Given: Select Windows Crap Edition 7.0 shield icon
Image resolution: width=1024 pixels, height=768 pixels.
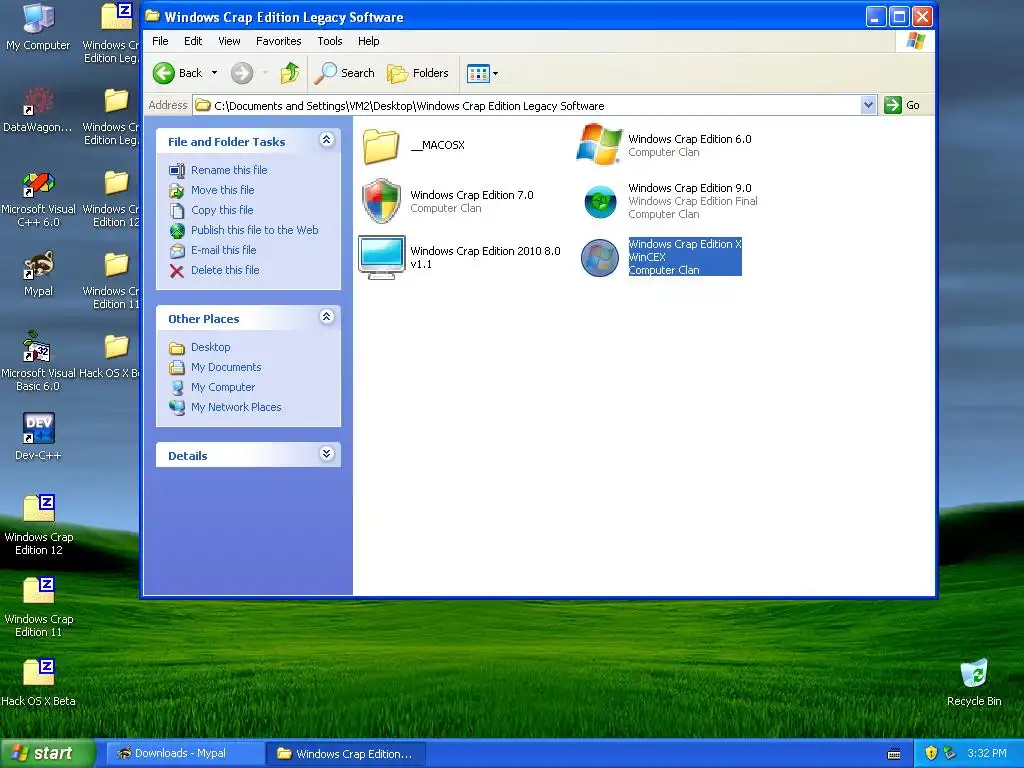Looking at the screenshot, I should (x=381, y=201).
